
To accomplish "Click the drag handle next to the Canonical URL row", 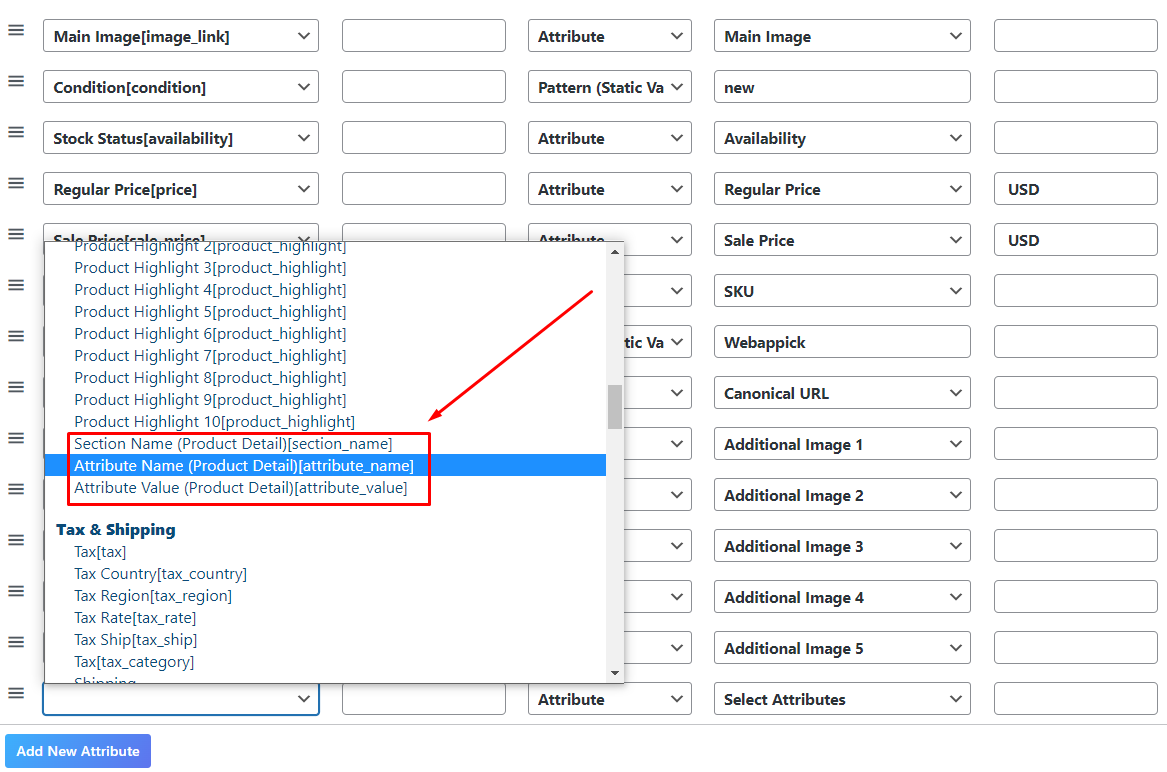I will (16, 386).
